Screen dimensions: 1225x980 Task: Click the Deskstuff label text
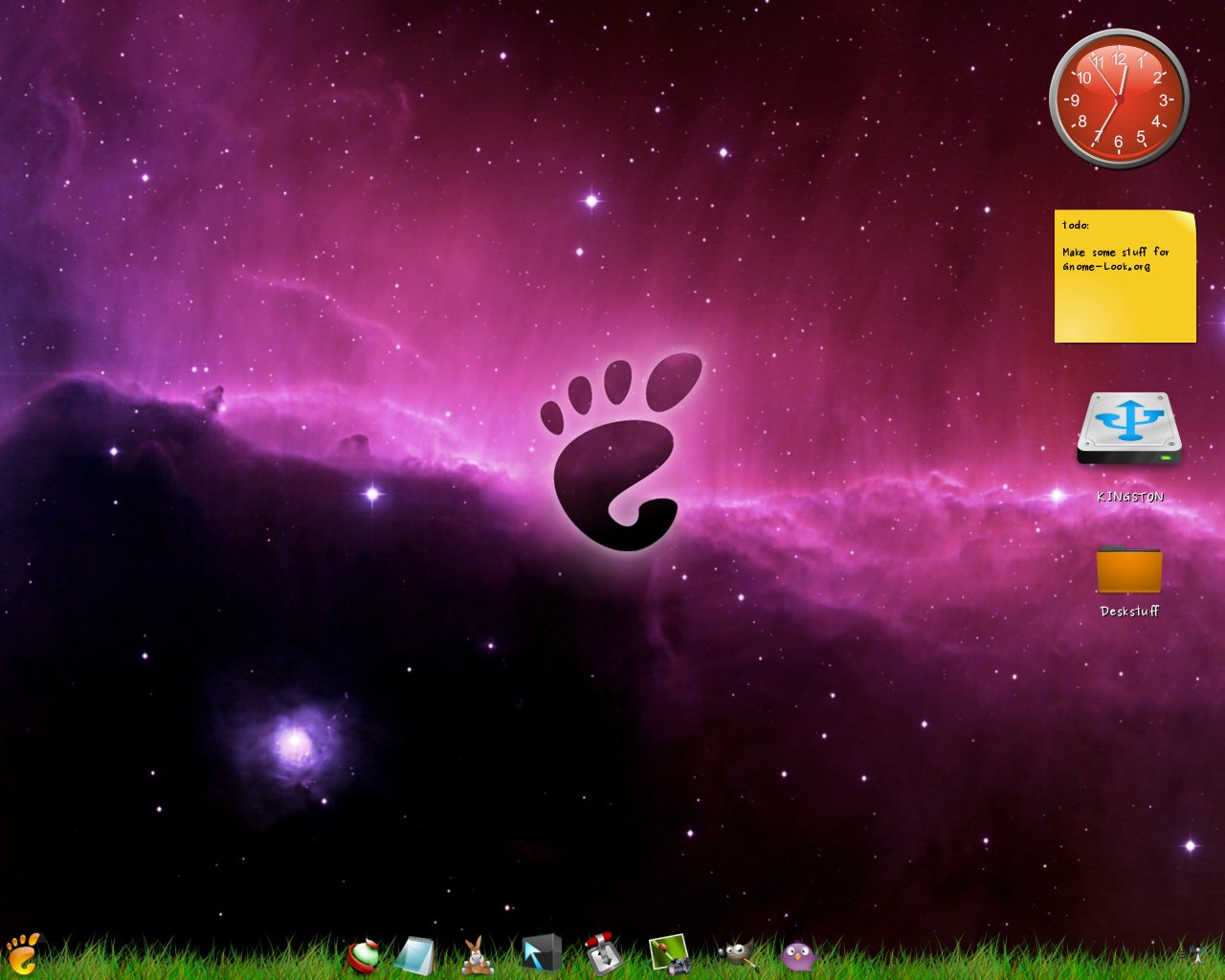click(x=1129, y=612)
